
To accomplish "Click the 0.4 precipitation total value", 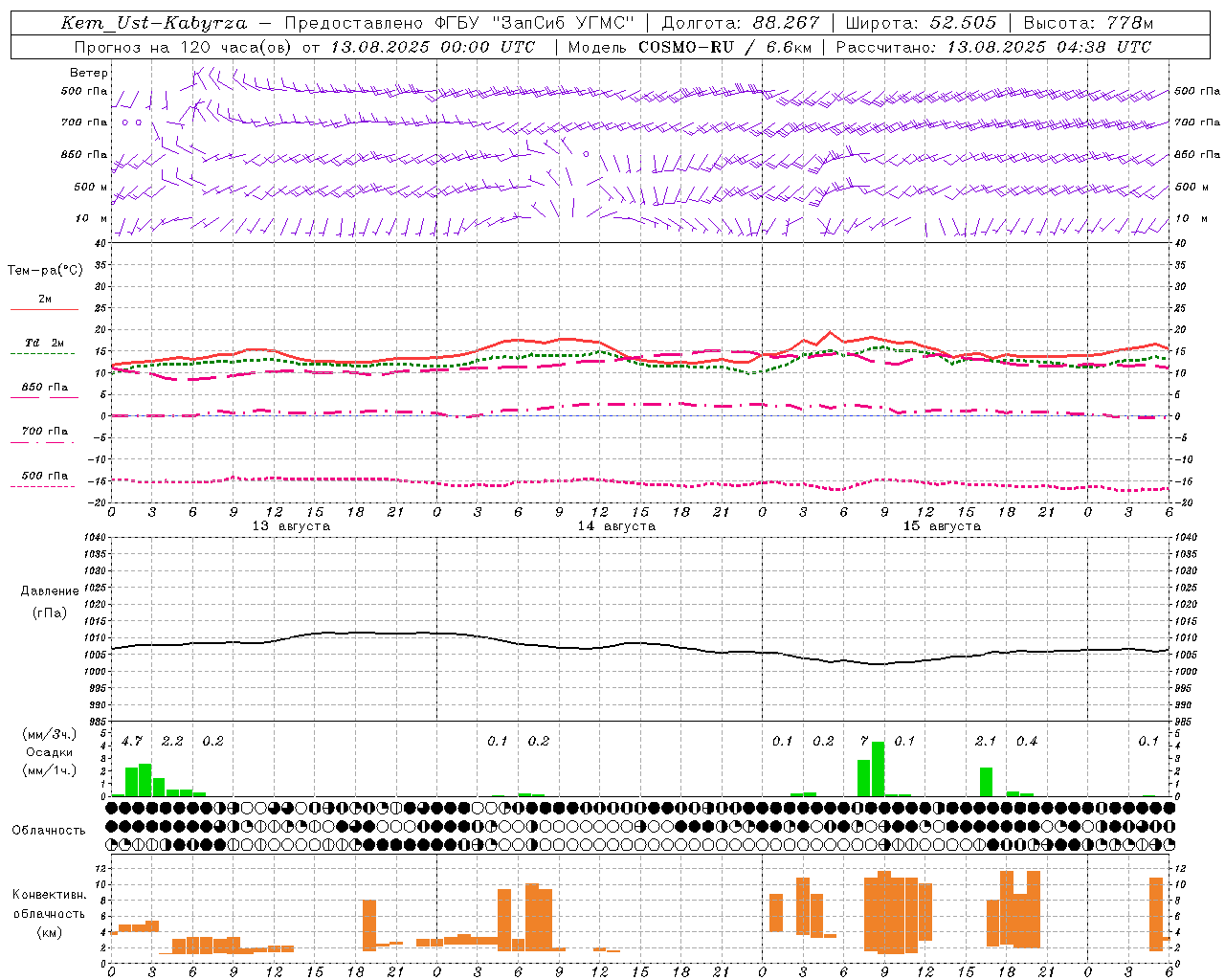I will tap(1027, 741).
